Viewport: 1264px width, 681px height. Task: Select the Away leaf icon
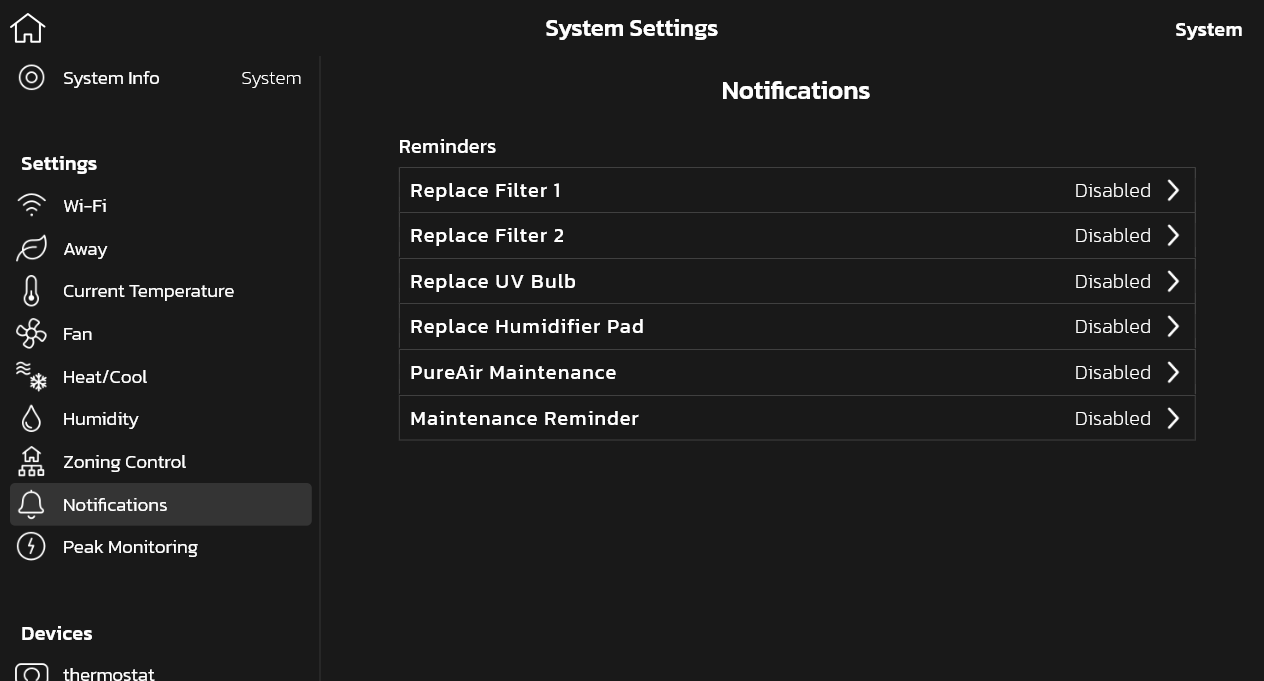32,249
